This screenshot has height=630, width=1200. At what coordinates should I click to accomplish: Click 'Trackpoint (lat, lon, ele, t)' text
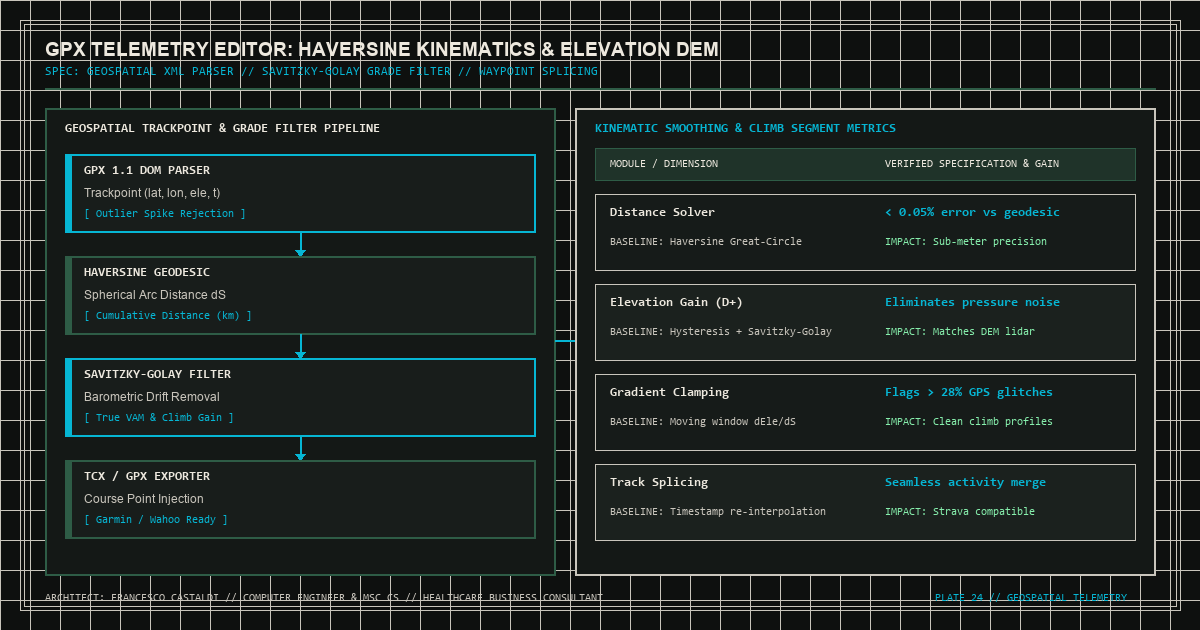point(152,193)
